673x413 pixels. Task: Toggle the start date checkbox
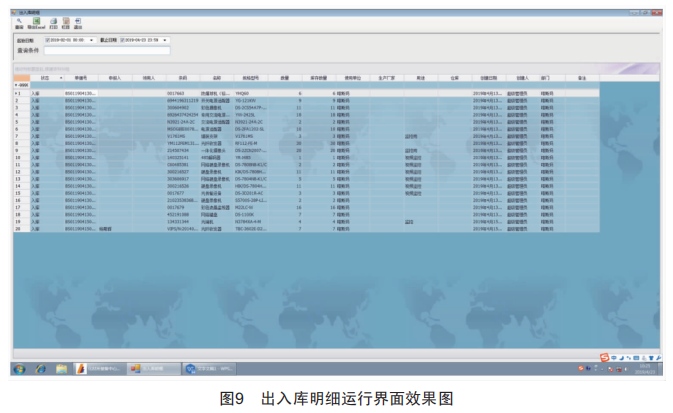pos(49,38)
